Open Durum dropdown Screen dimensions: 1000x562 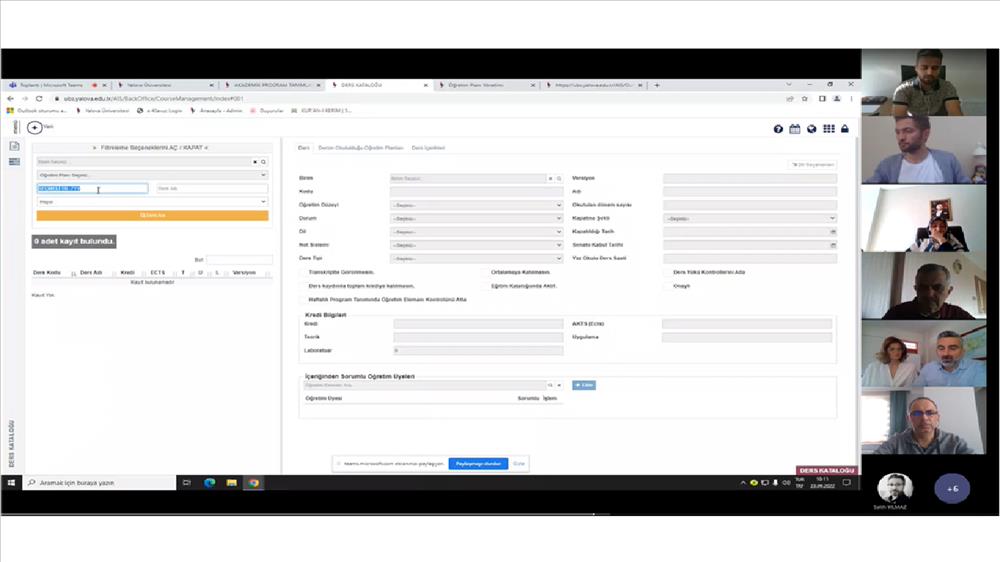476,219
